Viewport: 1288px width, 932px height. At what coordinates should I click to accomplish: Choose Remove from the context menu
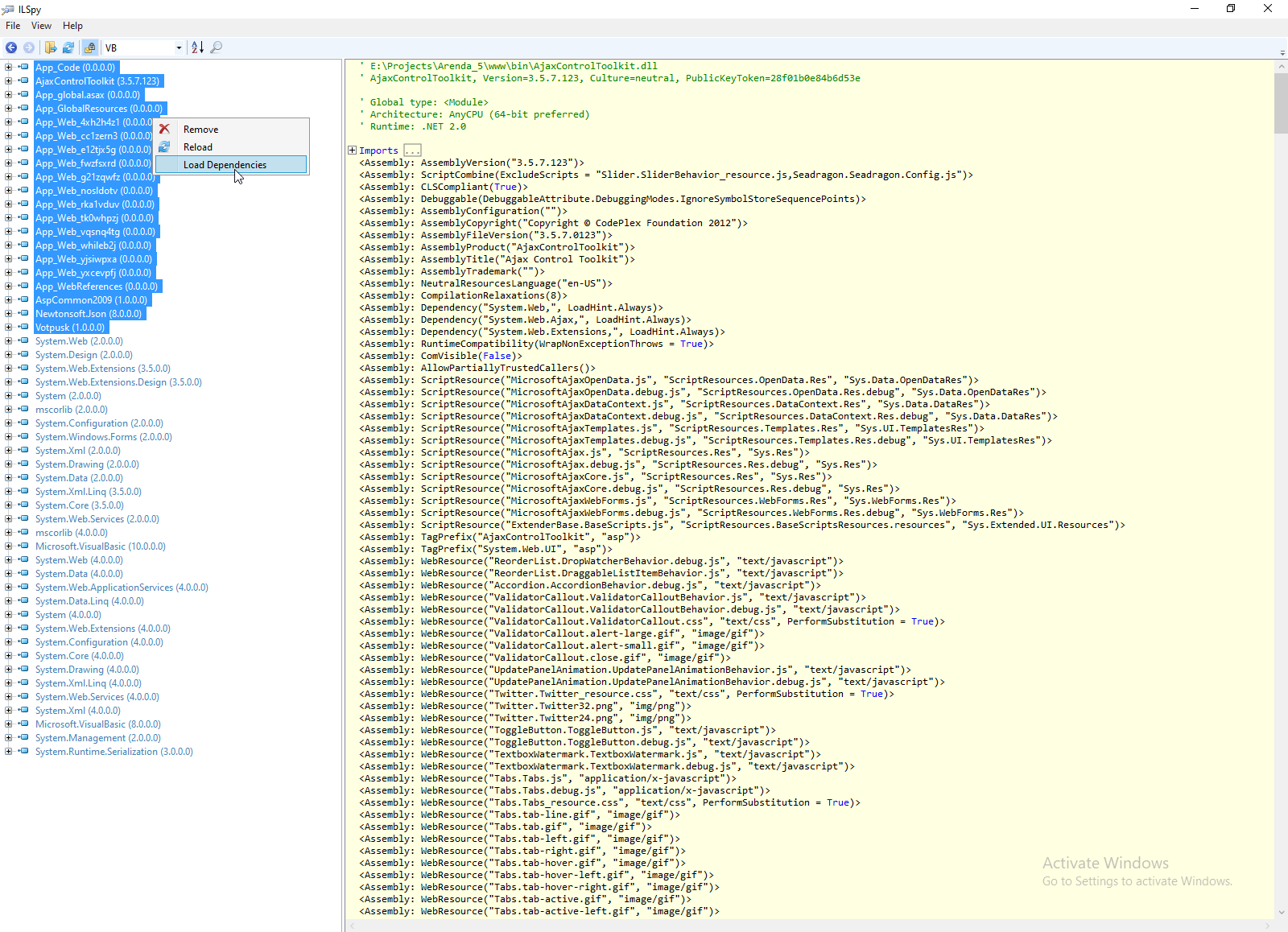click(231, 130)
